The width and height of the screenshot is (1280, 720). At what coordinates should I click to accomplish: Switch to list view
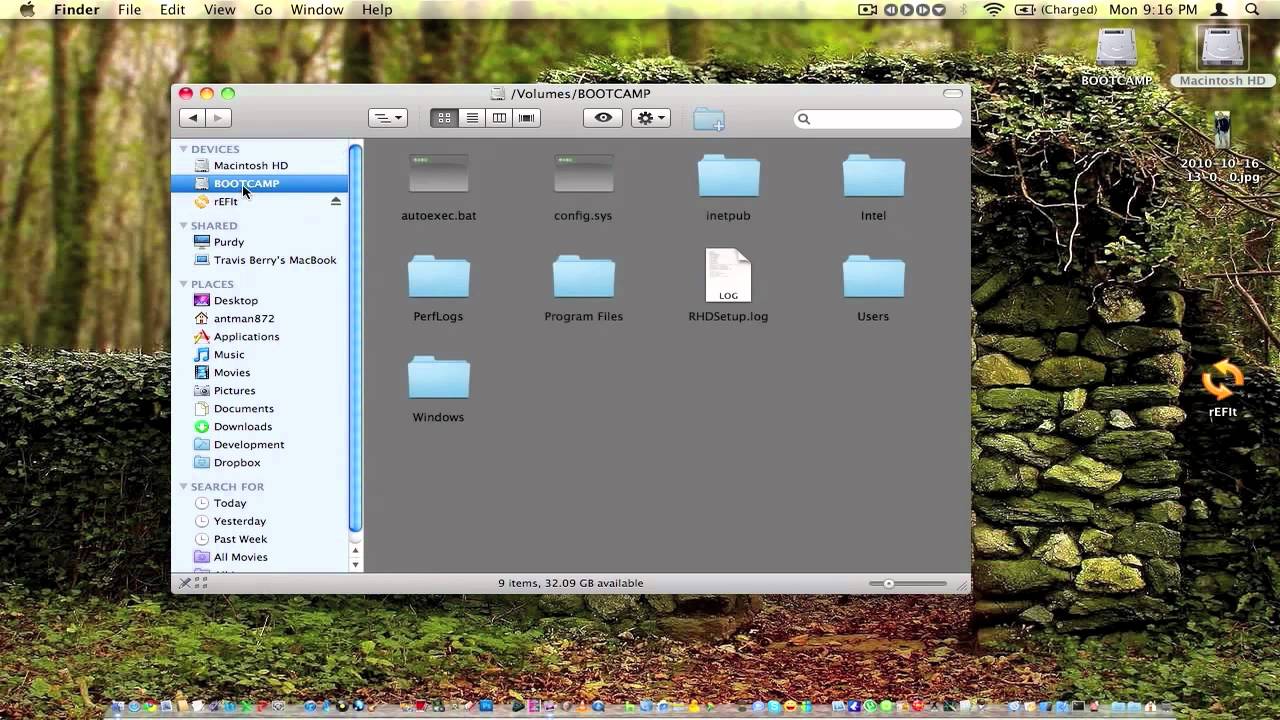472,118
